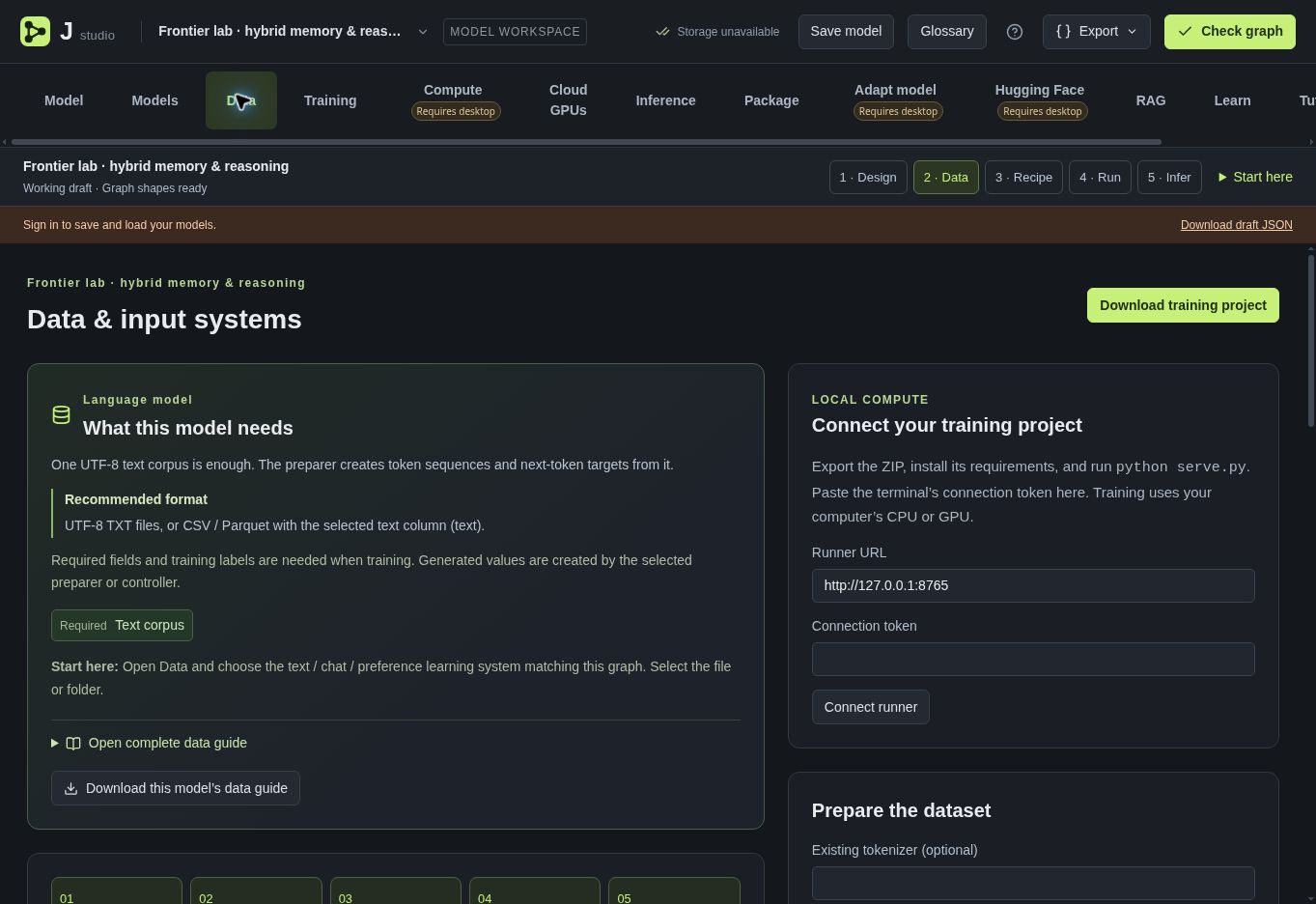Expand Open complete data guide
This screenshot has width=1316, height=904.
(x=149, y=743)
